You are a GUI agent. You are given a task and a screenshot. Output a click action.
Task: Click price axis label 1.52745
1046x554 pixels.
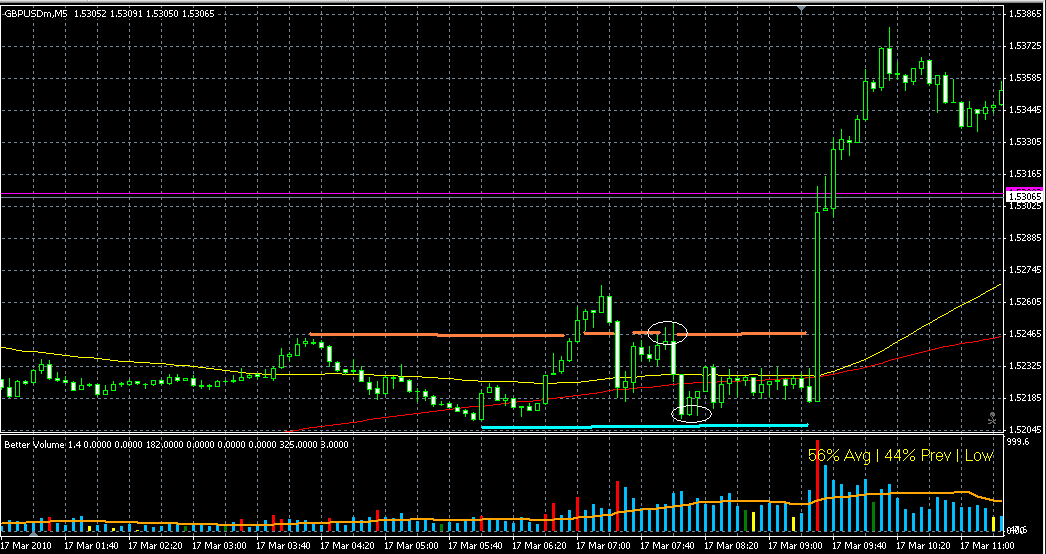(1025, 270)
